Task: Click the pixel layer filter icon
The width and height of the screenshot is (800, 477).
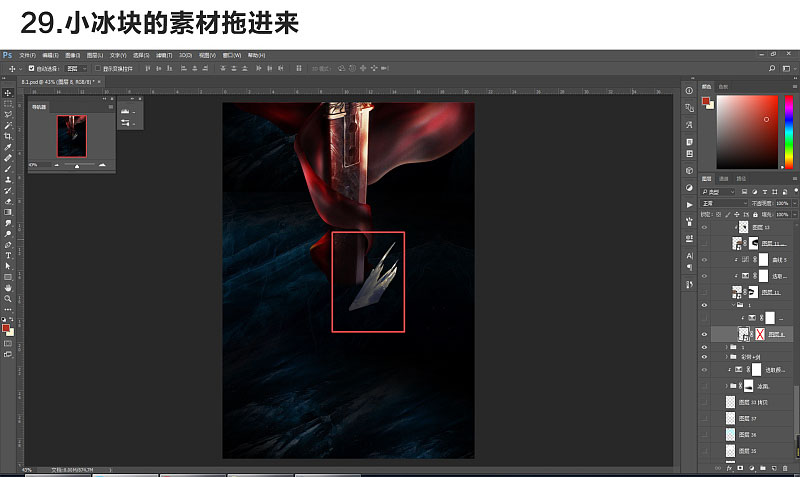Action: point(744,192)
